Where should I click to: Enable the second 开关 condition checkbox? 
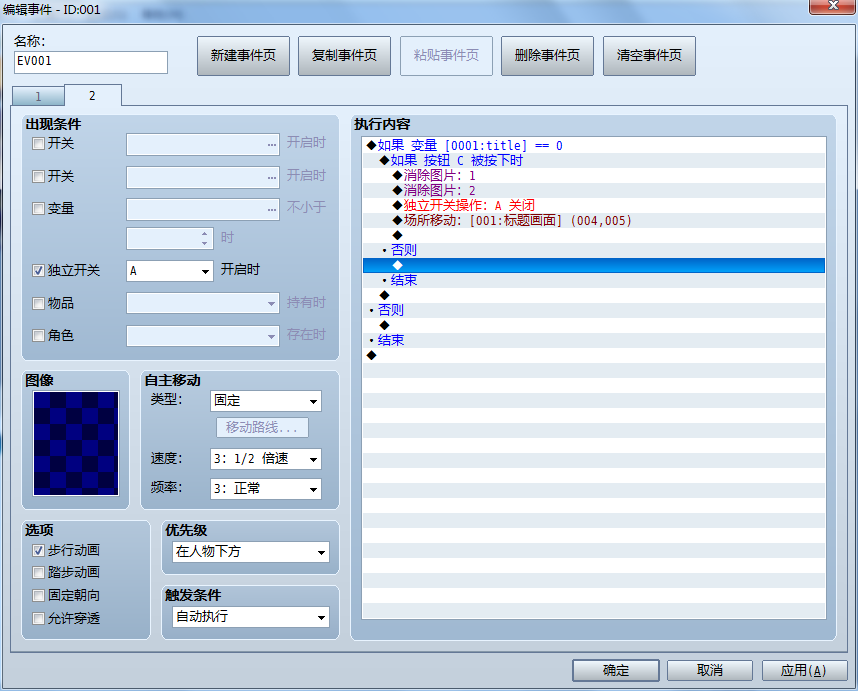point(38,176)
